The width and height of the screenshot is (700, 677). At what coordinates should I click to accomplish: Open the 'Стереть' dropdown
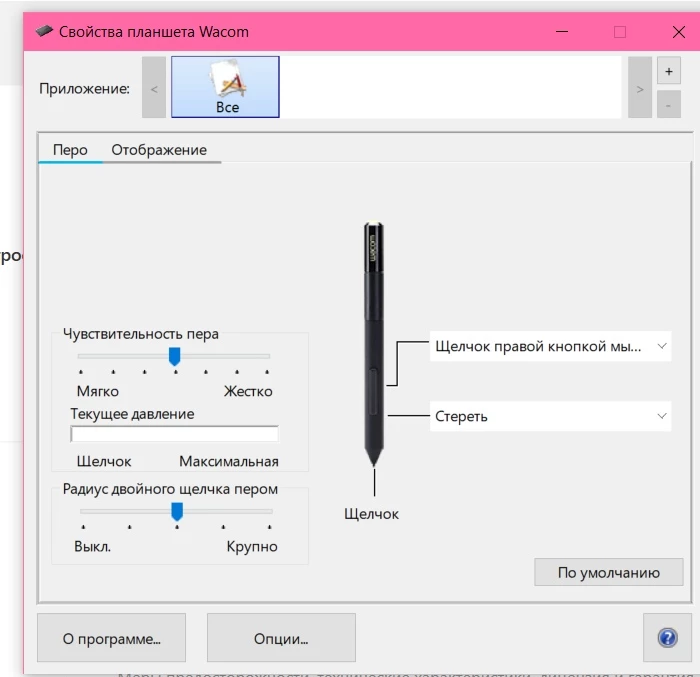(x=550, y=416)
